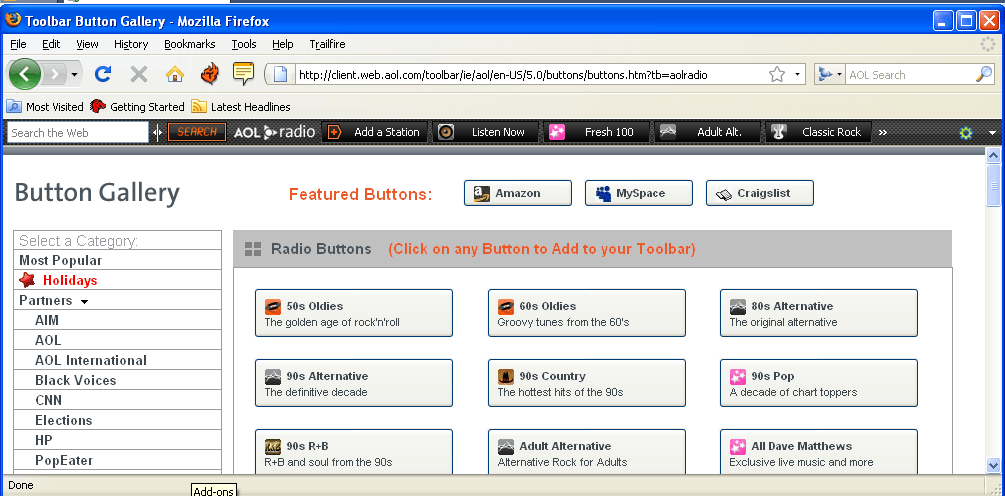Add the 50s Oldies radio button
1005x496 pixels.
pos(354,313)
